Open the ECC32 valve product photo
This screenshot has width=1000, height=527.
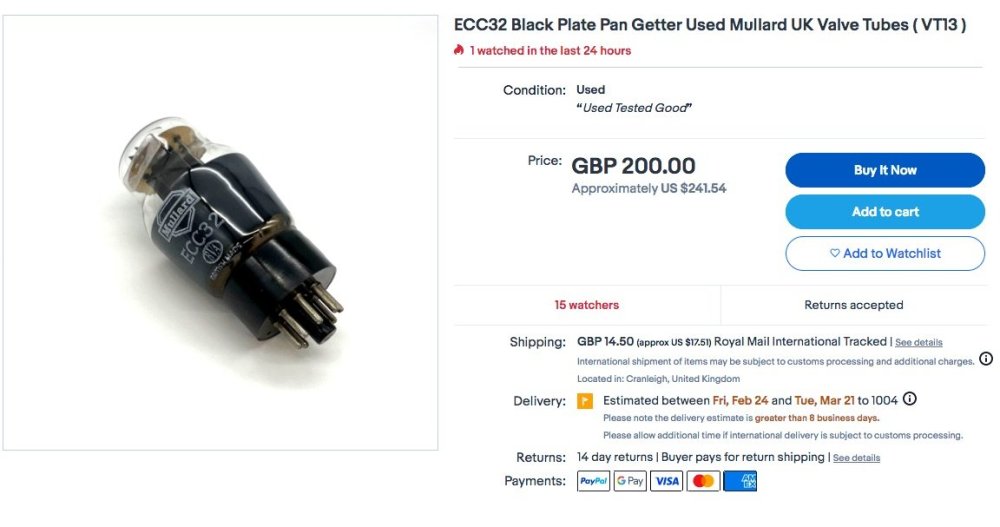tap(220, 232)
